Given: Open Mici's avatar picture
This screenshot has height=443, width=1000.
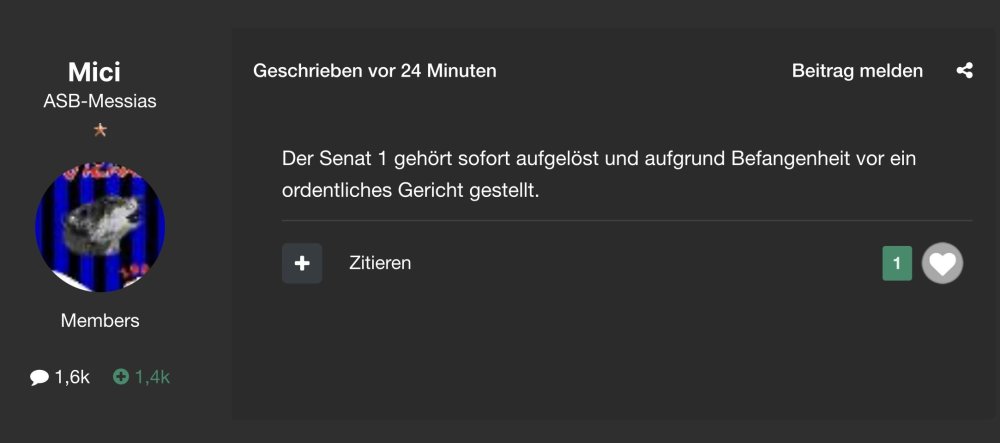Looking at the screenshot, I should point(100,227).
